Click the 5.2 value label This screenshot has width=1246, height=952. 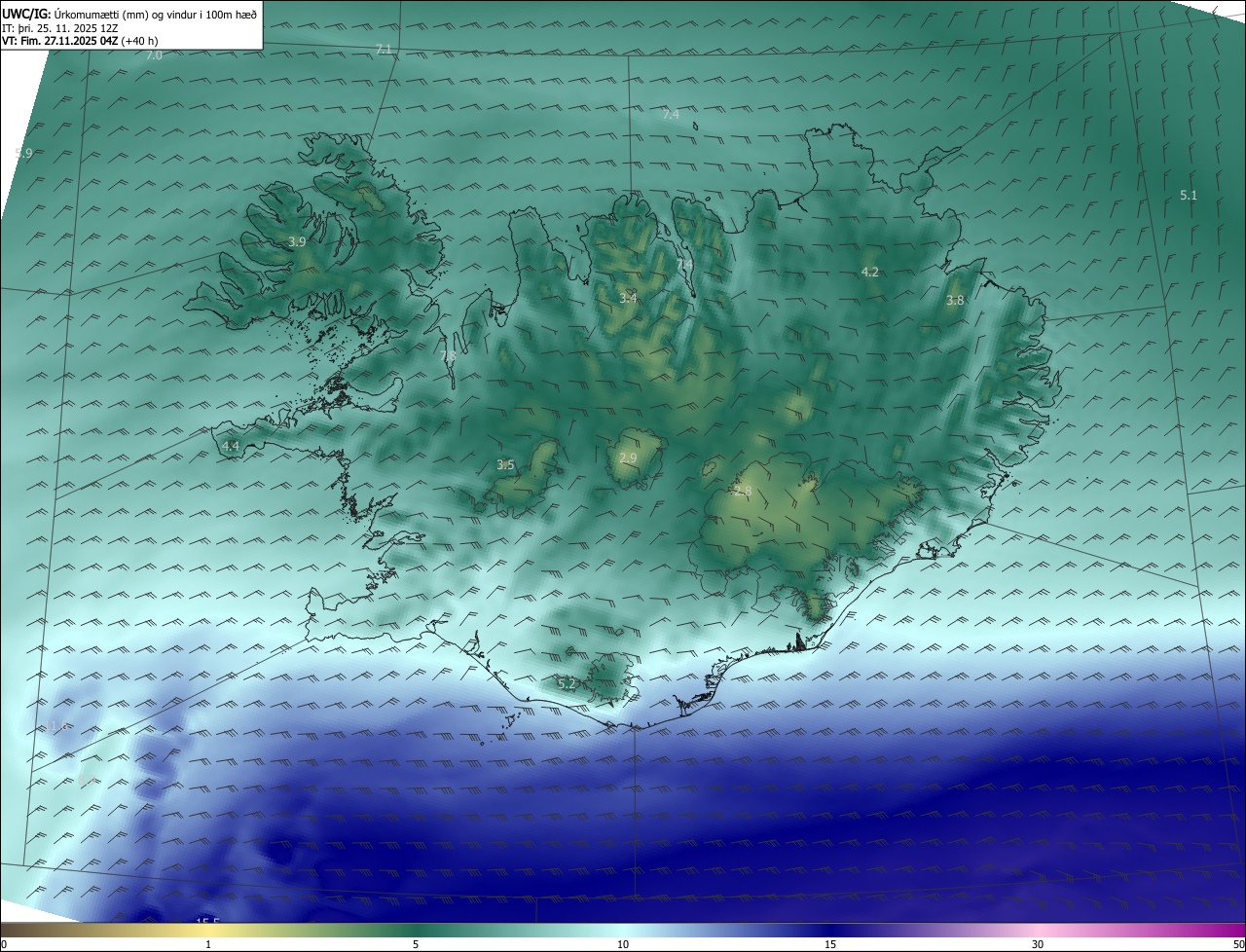[567, 684]
